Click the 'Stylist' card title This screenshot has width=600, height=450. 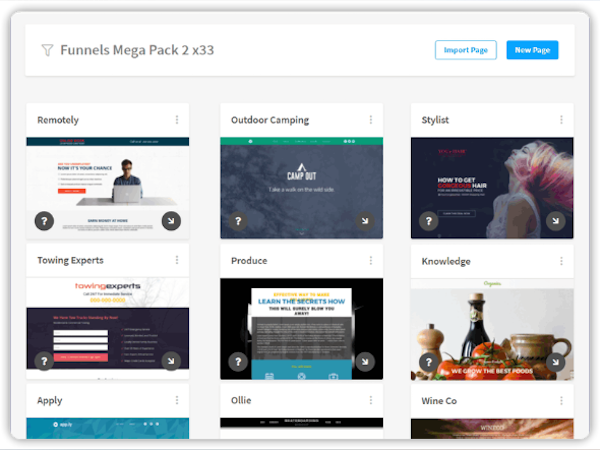point(435,120)
